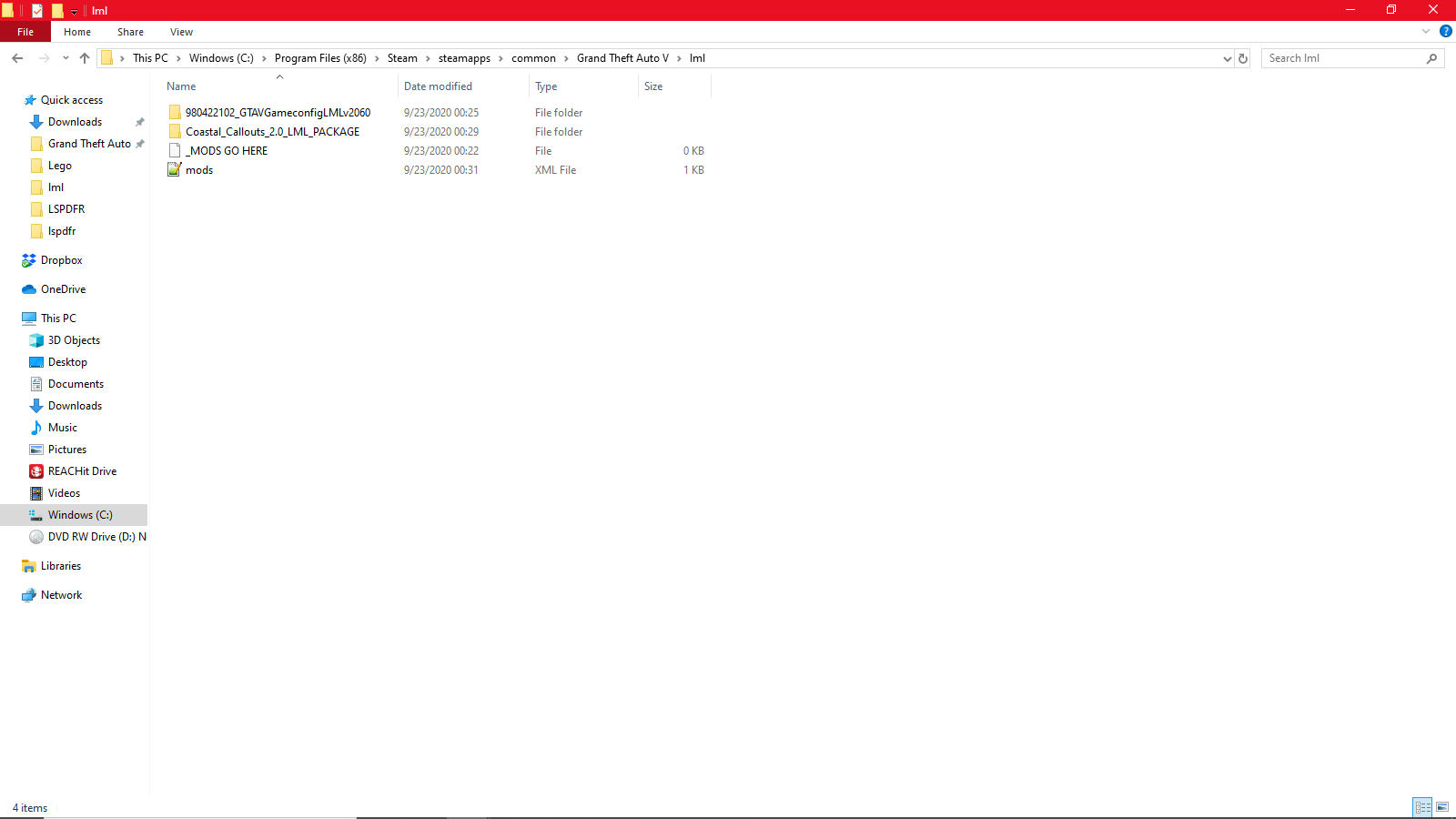The width and height of the screenshot is (1456, 819).
Task: Click the 9/23/2020 00:31 date cell
Action: [x=441, y=170]
